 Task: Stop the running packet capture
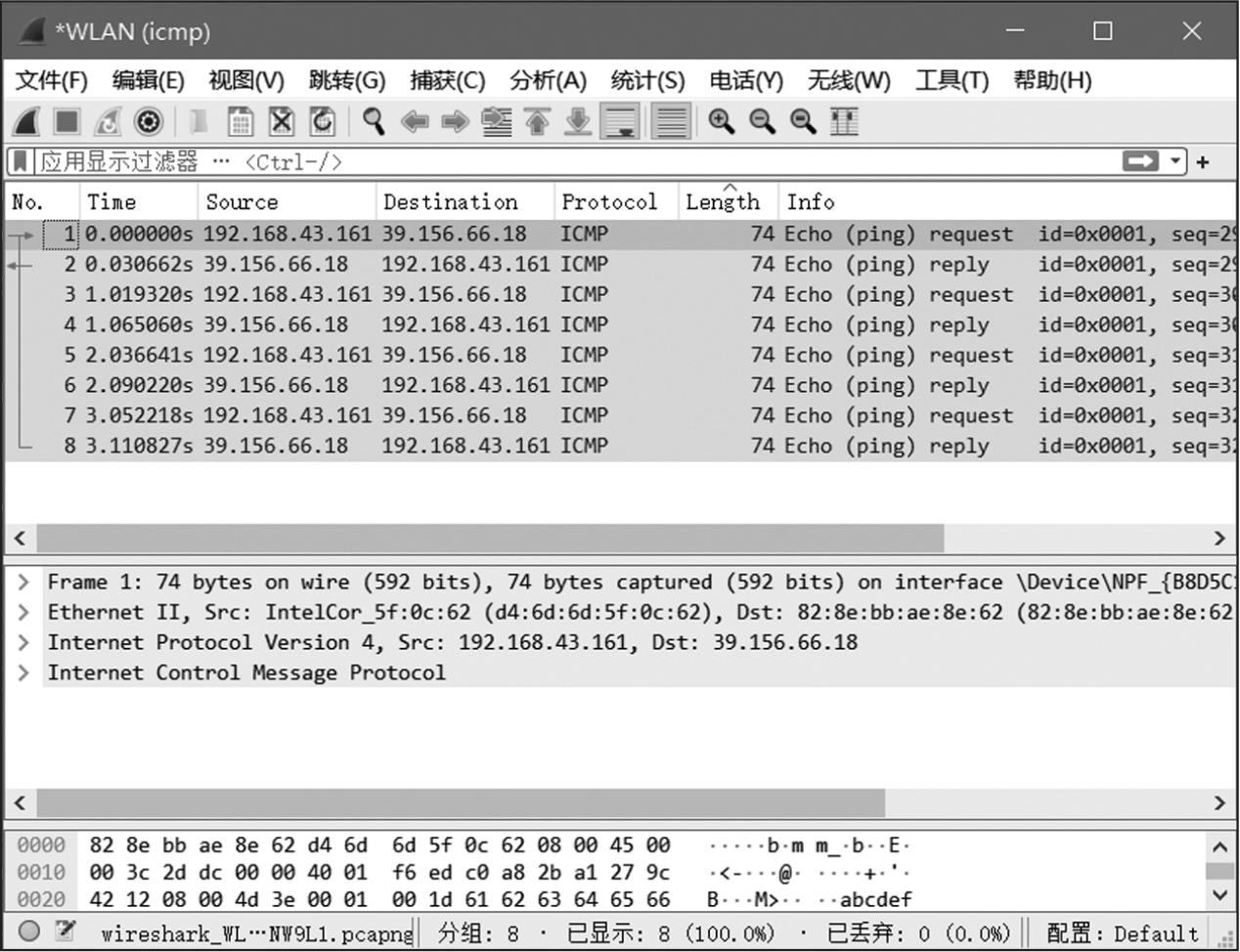66,121
